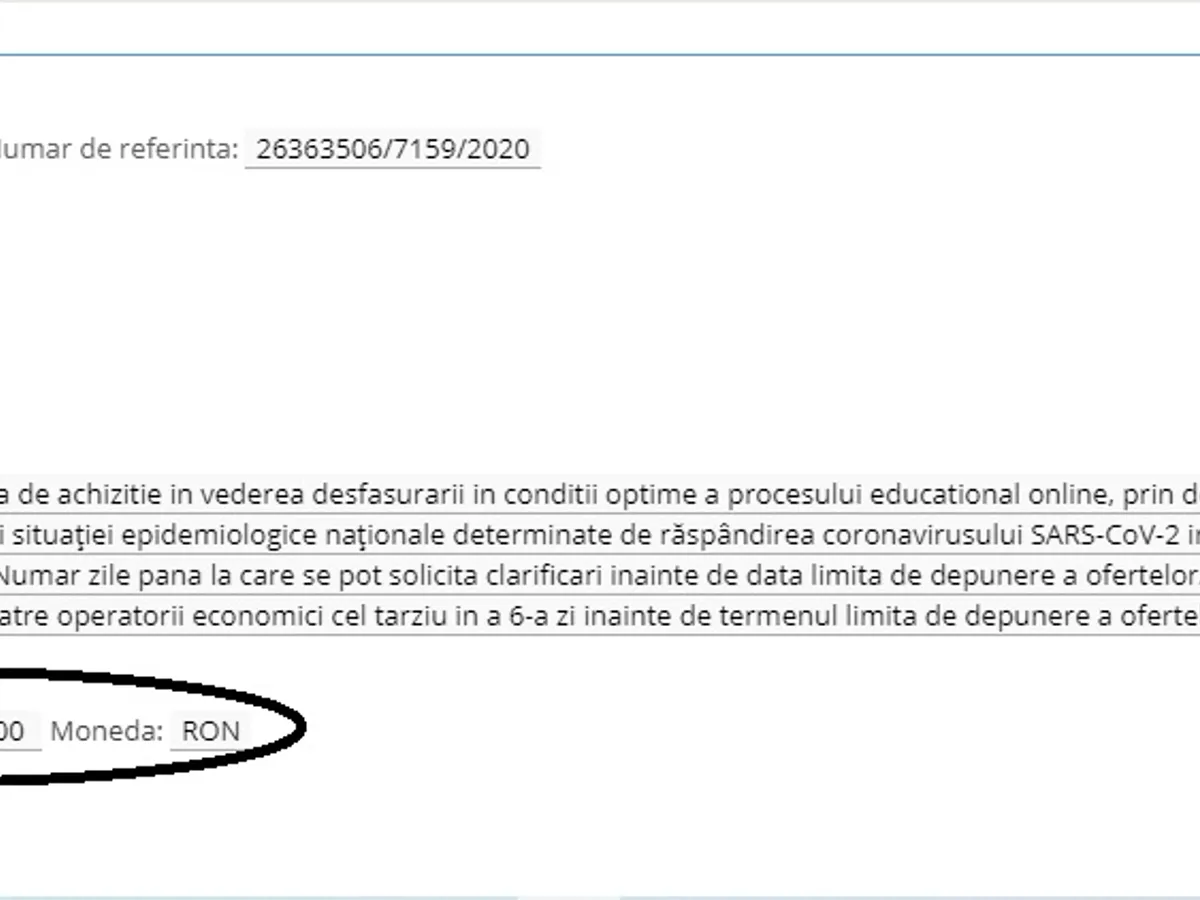
Task: Click the line mentioning 'situației epidemiologice naționale'
Action: tap(600, 535)
